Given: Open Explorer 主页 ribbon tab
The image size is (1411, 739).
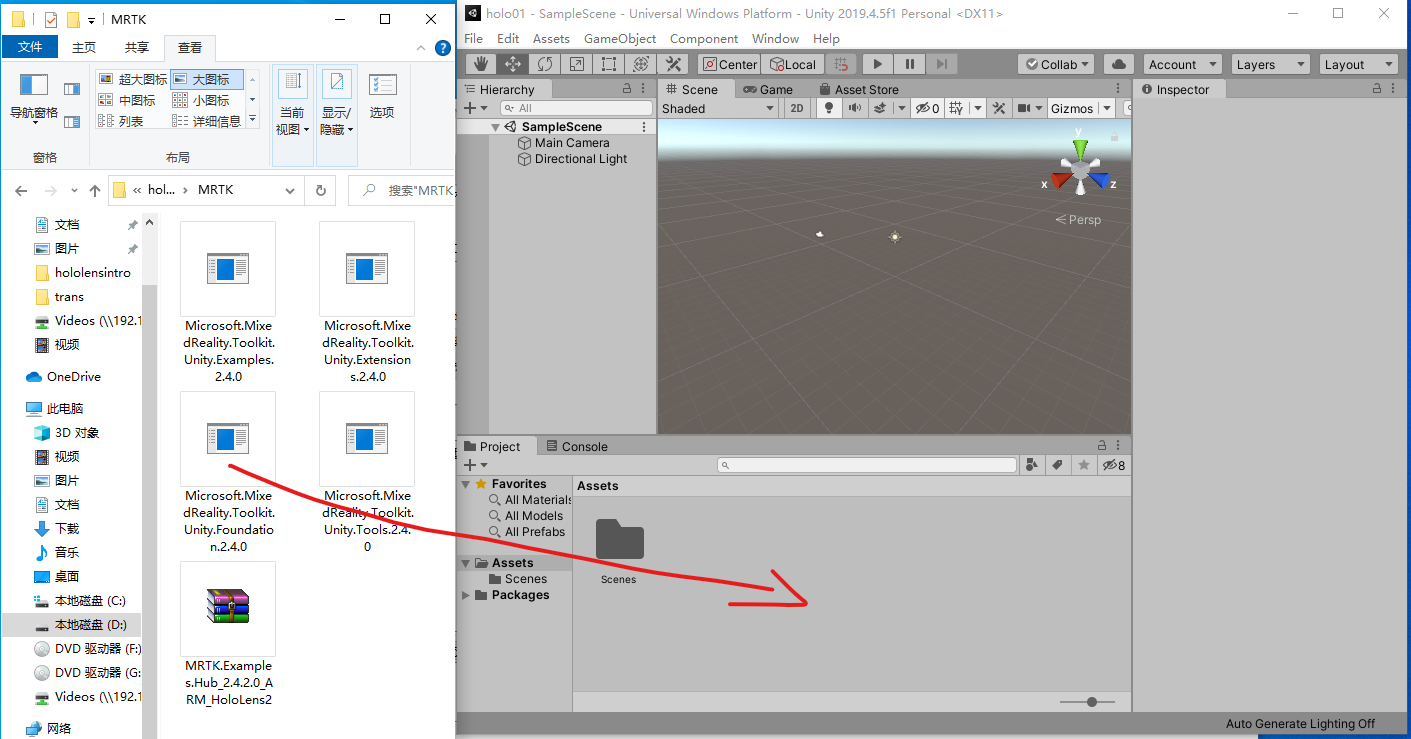Looking at the screenshot, I should (84, 47).
